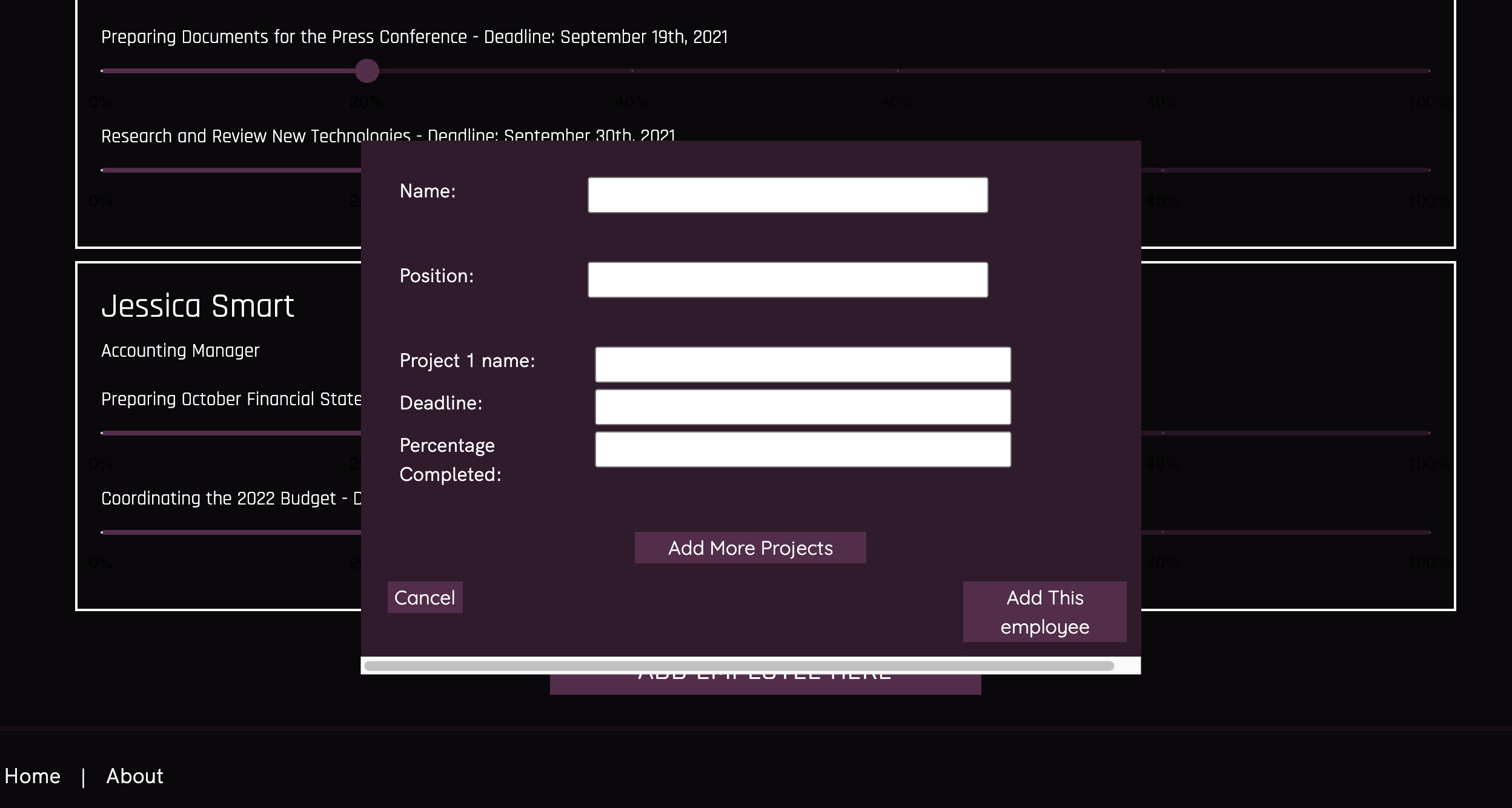Screen dimensions: 1512x808
Task: Click the October Financial Statements progress slider
Action: tap(230, 433)
